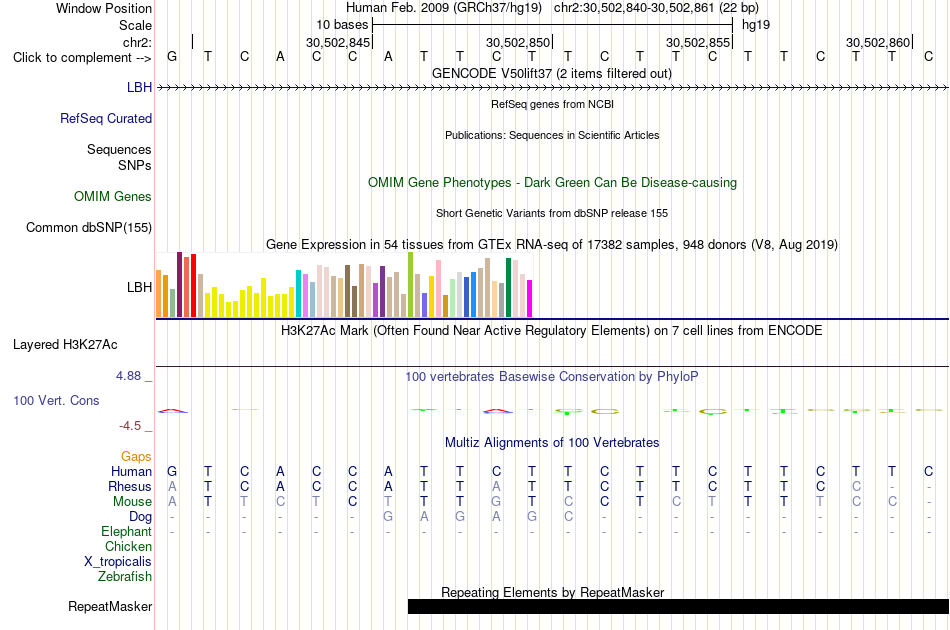Screen dimensions: 950x630
Task: Click the 30,502,860 ruler position marker
Action: coord(879,42)
